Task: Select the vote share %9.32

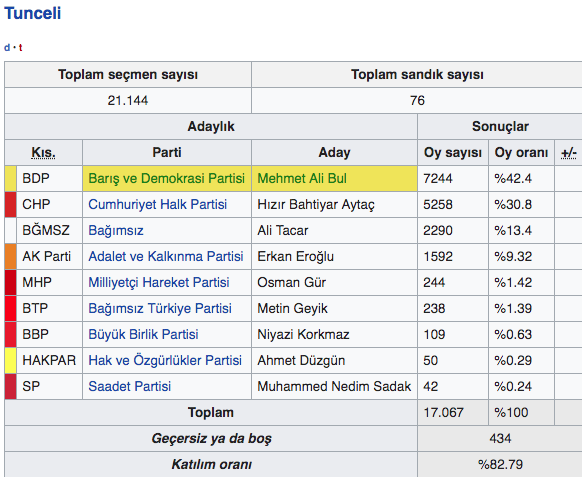Action: point(513,257)
